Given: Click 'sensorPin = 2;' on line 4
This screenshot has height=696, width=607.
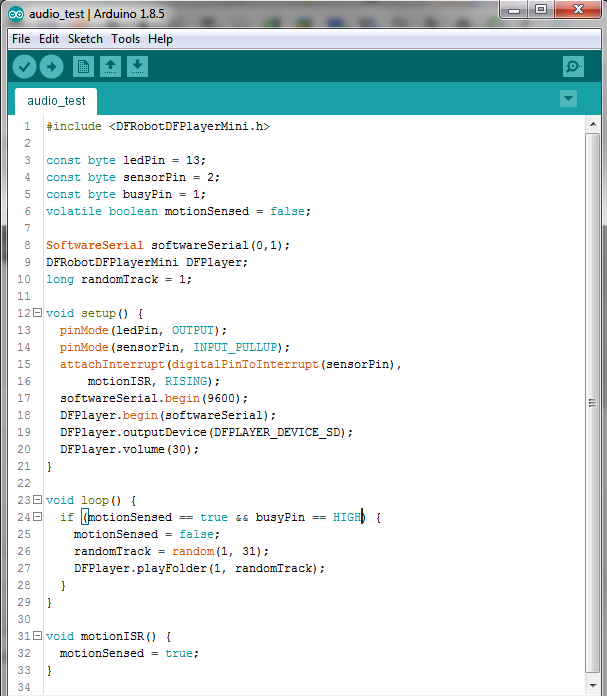Looking at the screenshot, I should coord(171,177).
